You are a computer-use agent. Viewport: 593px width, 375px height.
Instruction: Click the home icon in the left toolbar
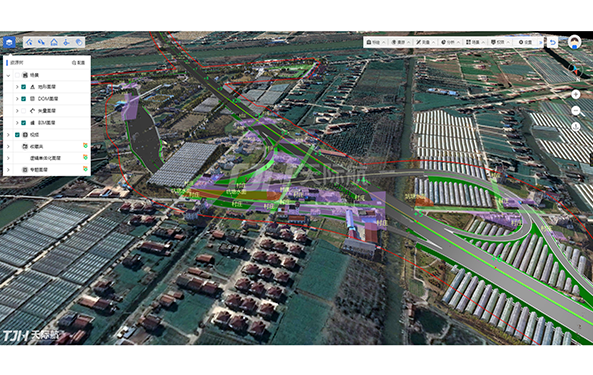pyautogui.click(x=54, y=42)
